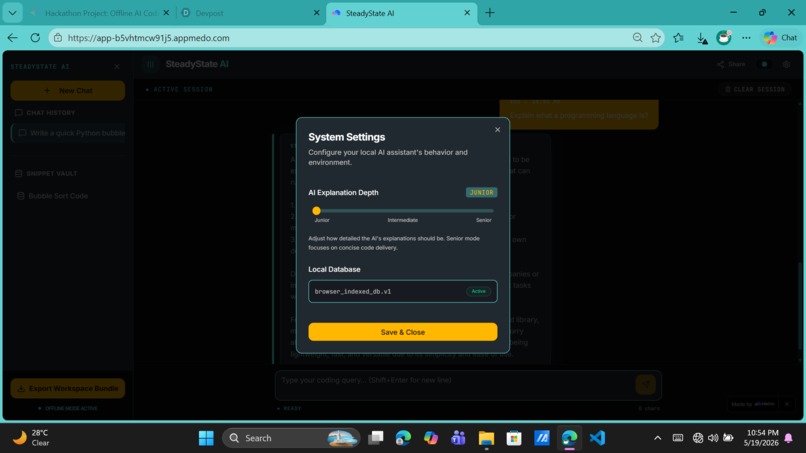806x453 pixels.
Task: Open File Explorer on taskbar
Action: point(486,438)
